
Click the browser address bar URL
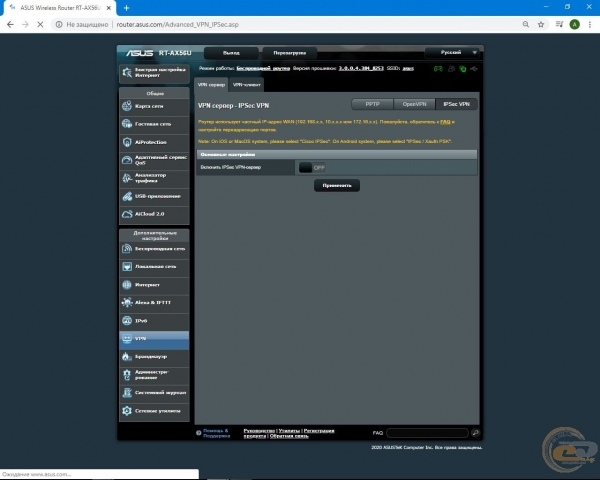178,24
